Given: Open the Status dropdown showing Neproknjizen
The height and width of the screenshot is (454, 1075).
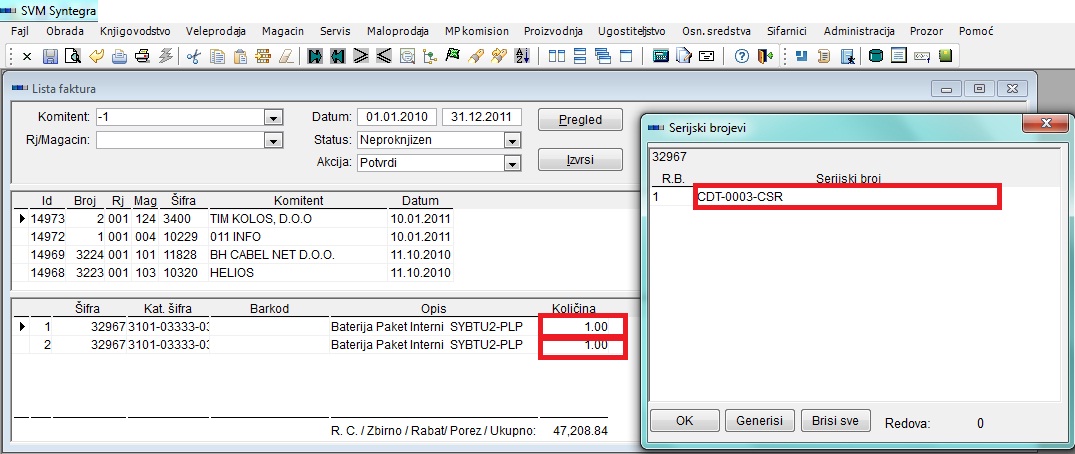Looking at the screenshot, I should 512,140.
